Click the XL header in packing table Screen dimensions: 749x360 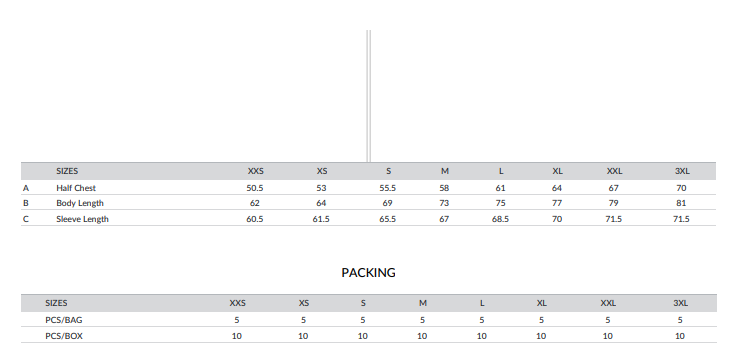click(541, 303)
